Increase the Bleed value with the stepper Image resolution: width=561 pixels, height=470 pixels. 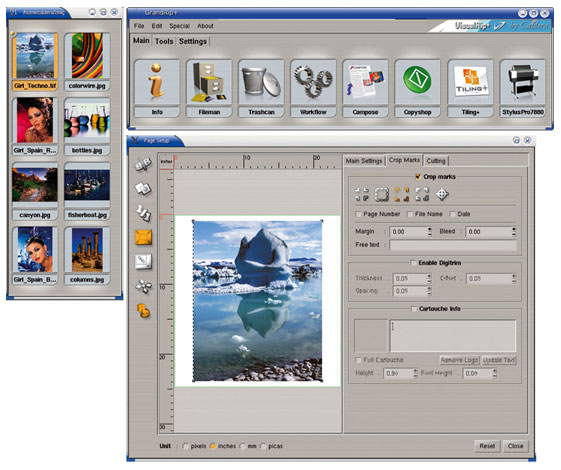click(x=514, y=229)
